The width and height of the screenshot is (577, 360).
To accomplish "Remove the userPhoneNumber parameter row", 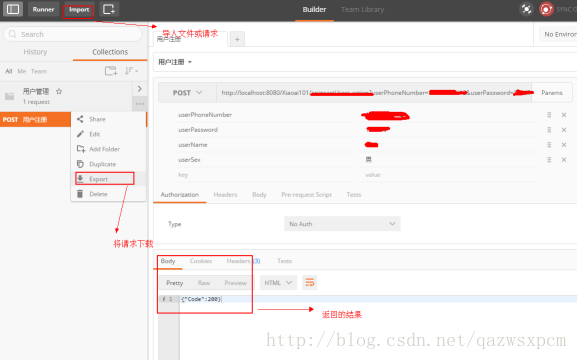I will click(x=564, y=115).
